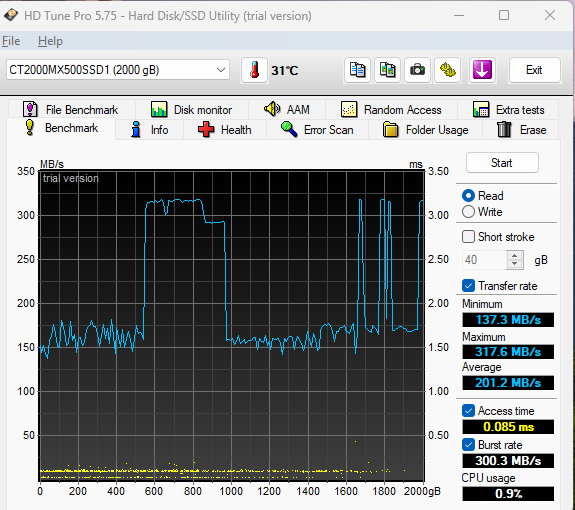Screen dimensions: 575x510
Task: Open the CT2000MX500SSD1 drive dropdown
Action: pyautogui.click(x=118, y=70)
